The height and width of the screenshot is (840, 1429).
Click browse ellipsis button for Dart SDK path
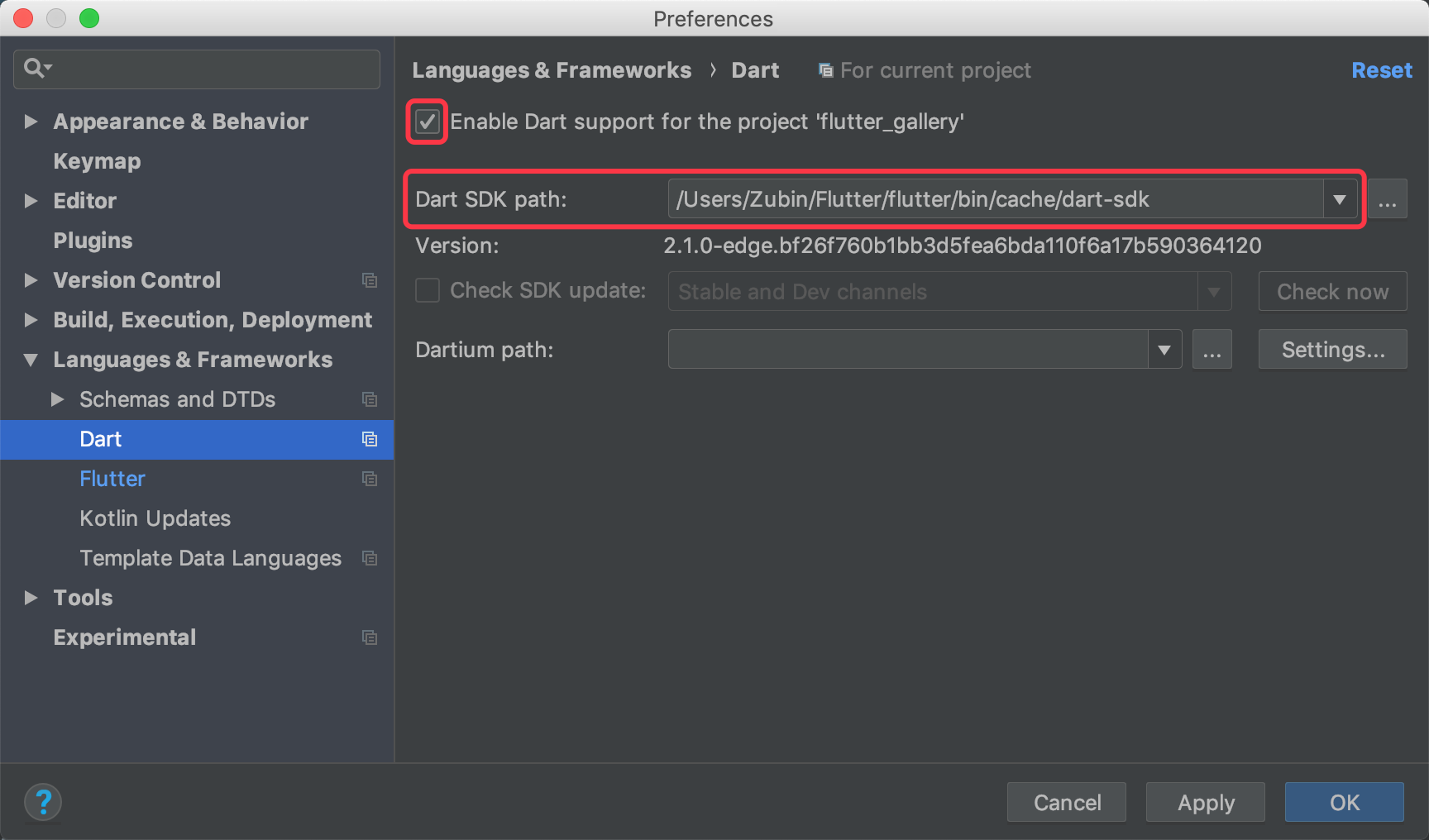[1387, 200]
